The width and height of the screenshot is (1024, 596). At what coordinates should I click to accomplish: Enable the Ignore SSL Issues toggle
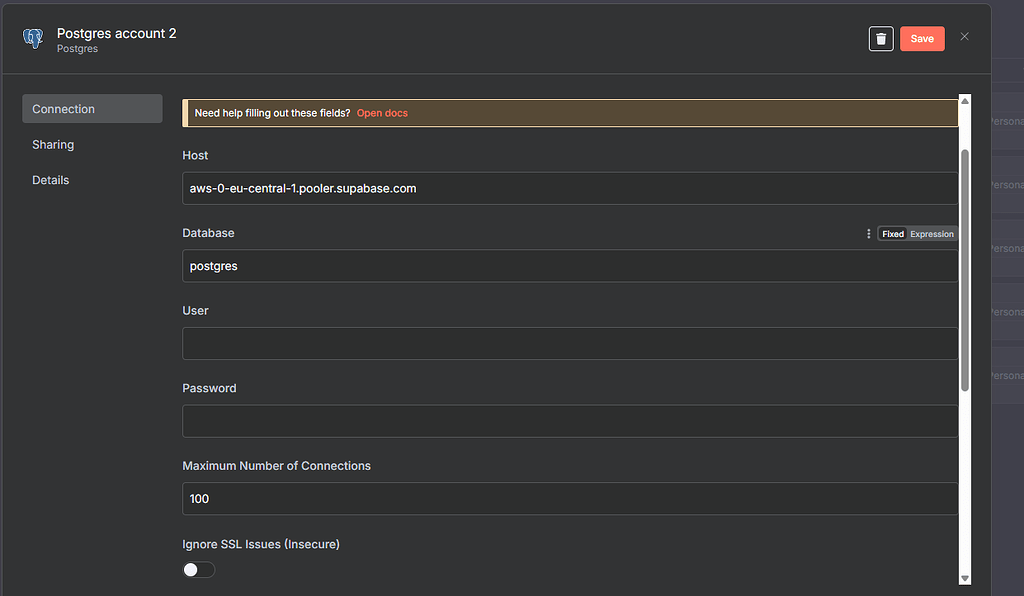click(x=198, y=569)
